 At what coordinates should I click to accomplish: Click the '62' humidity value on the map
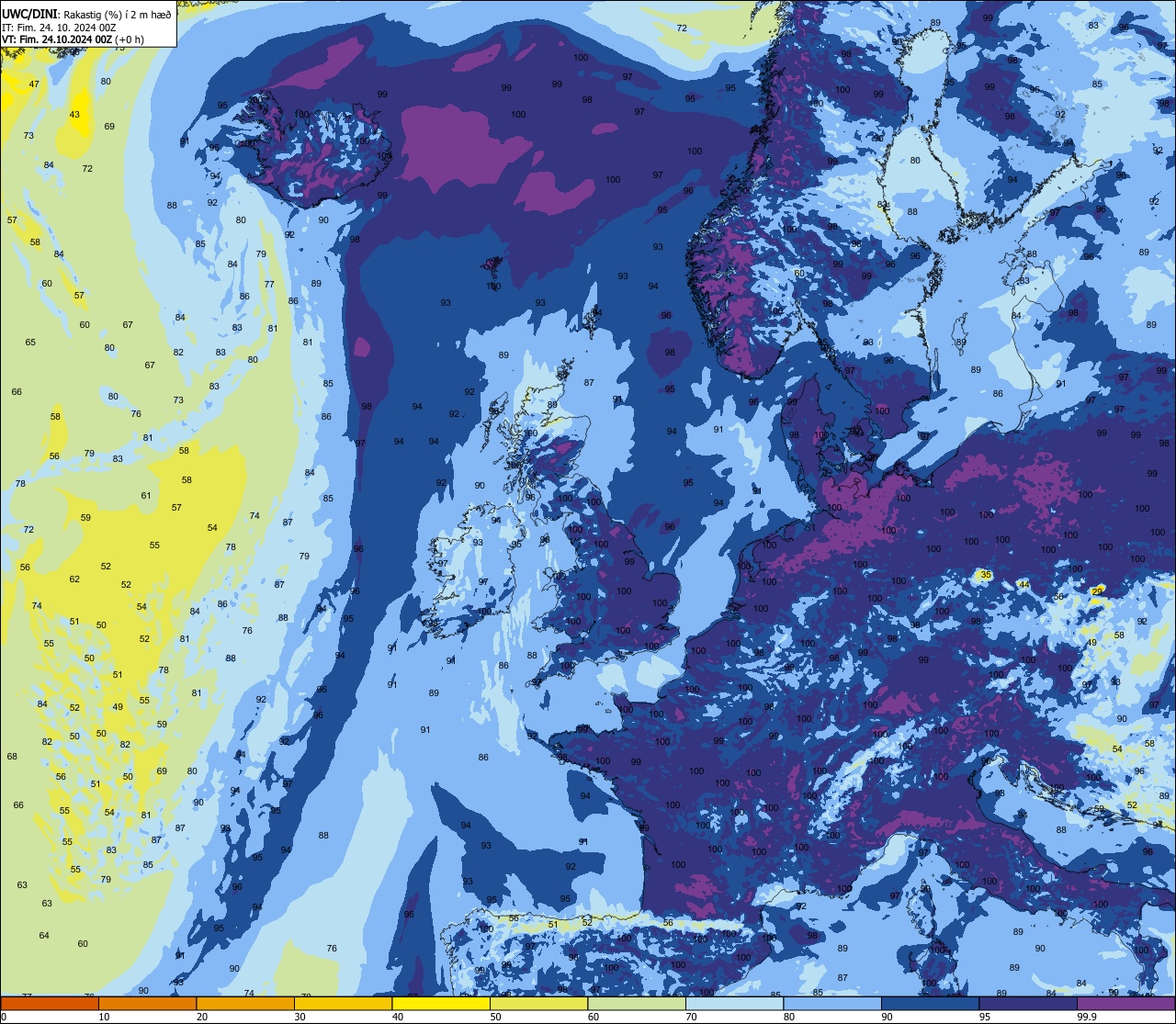click(x=74, y=580)
